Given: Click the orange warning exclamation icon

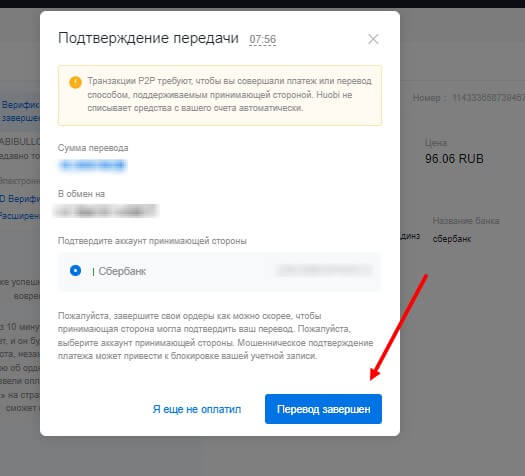Looking at the screenshot, I should point(75,82).
